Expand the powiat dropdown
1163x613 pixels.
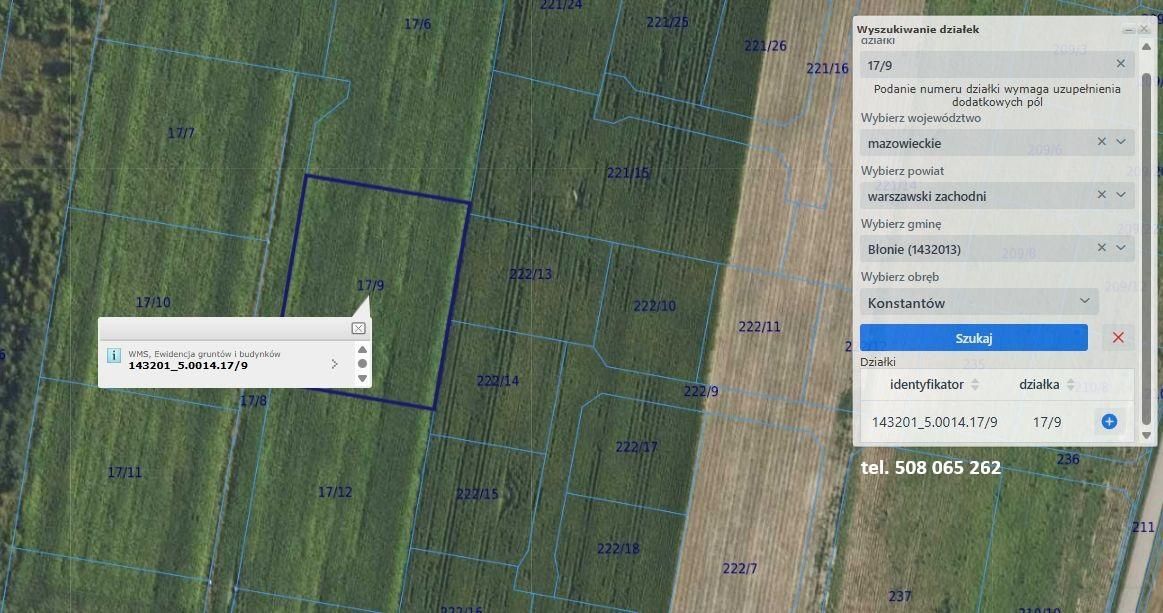point(1121,194)
